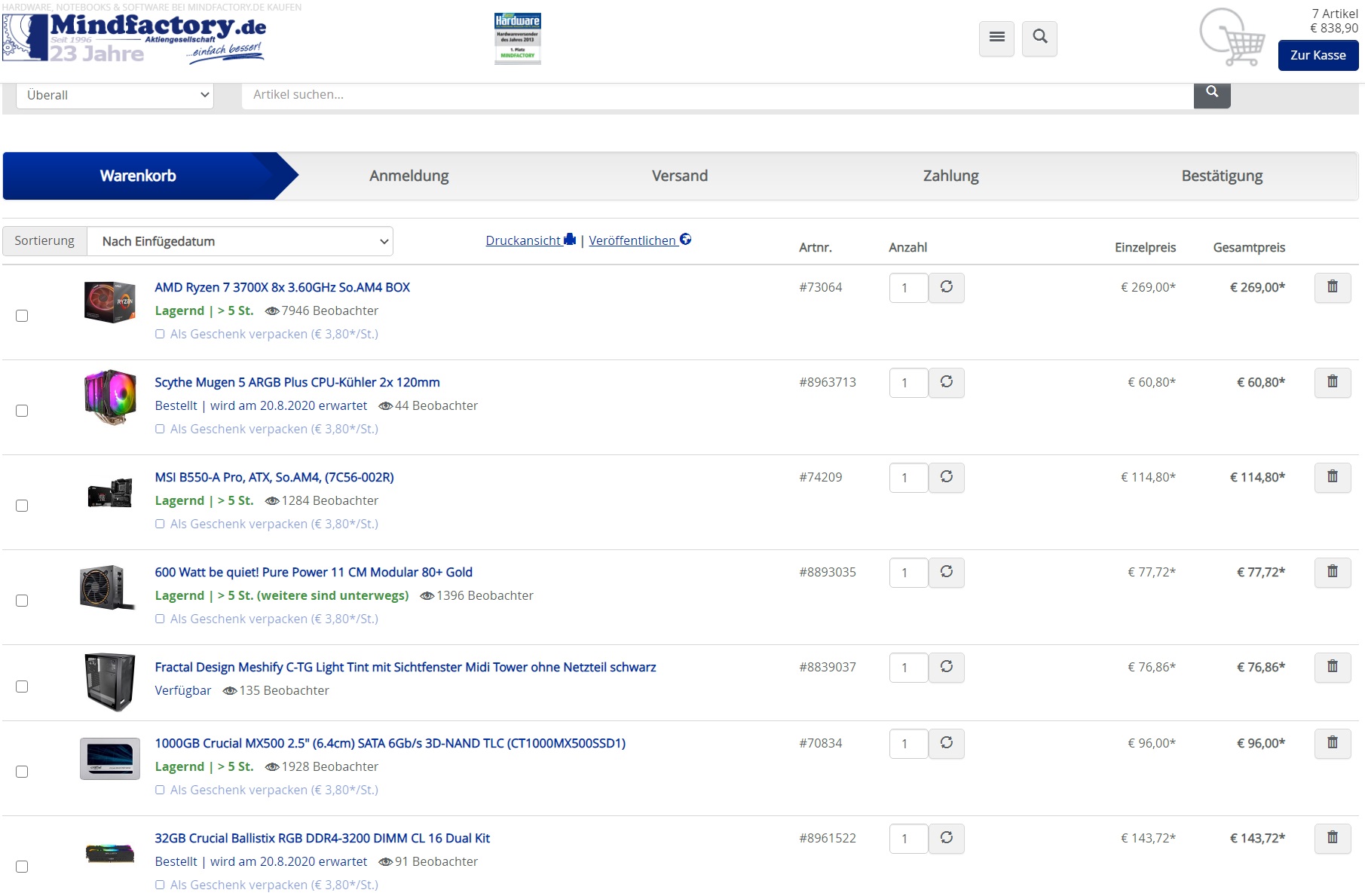Open the Scythe Mugen 5 cooler thumbnail
1365x896 pixels.
click(110, 397)
